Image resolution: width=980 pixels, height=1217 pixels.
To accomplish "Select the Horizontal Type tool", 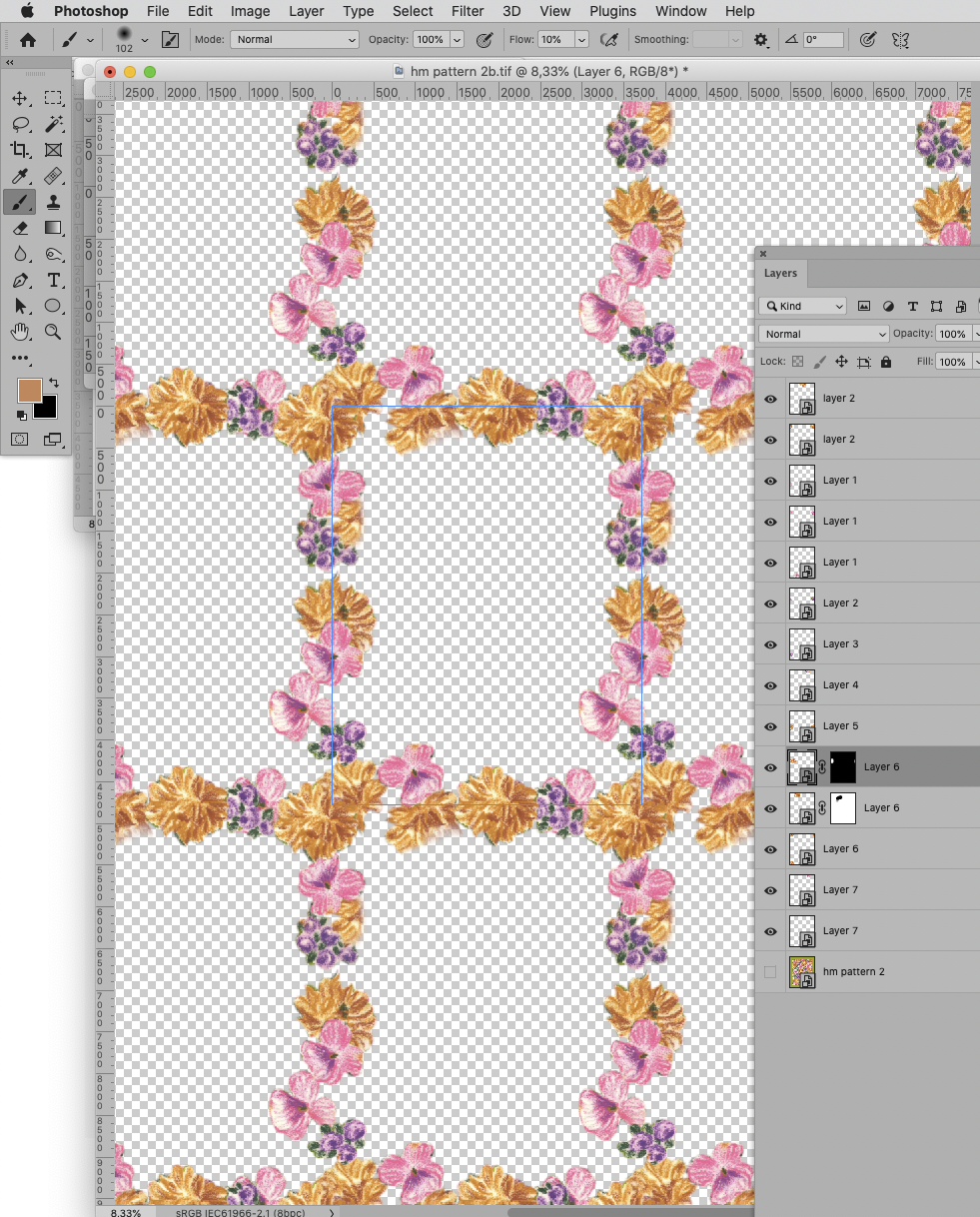I will (53, 280).
